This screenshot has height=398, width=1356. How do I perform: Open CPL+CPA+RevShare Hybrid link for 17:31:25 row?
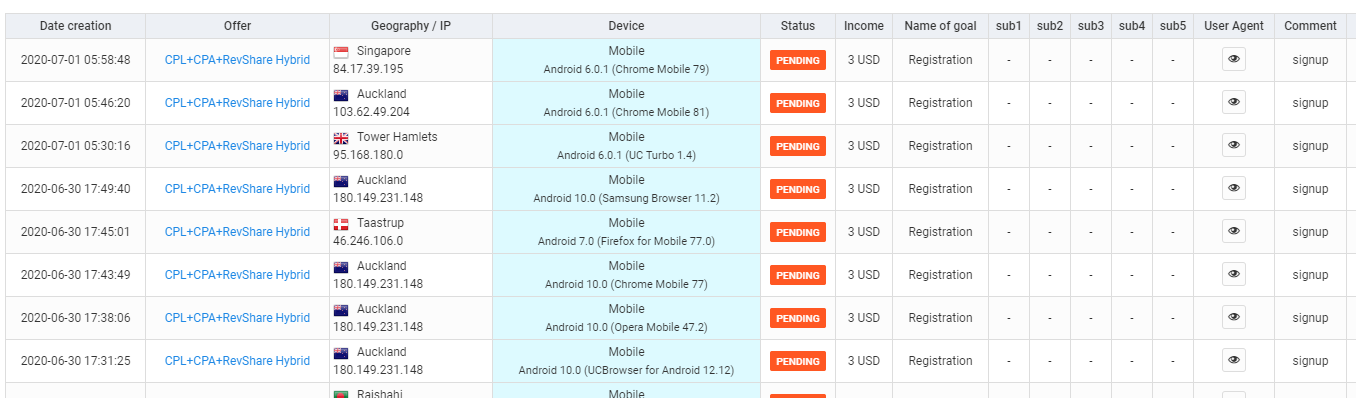[x=237, y=361]
